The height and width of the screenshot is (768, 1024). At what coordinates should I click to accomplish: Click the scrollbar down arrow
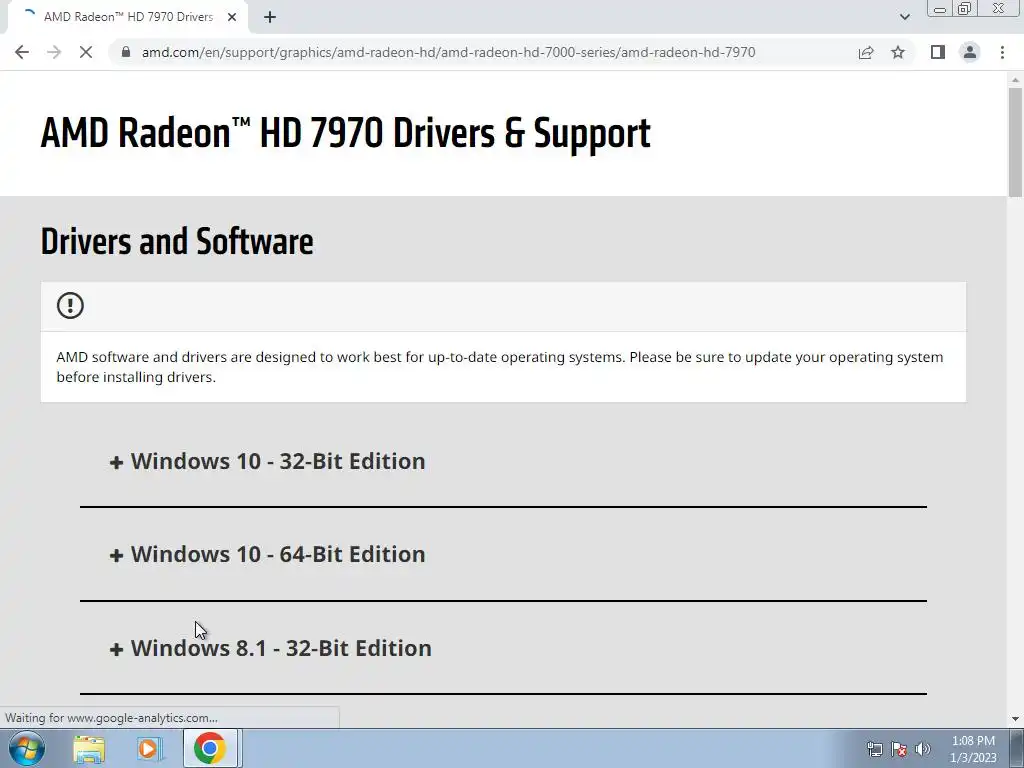click(1015, 719)
